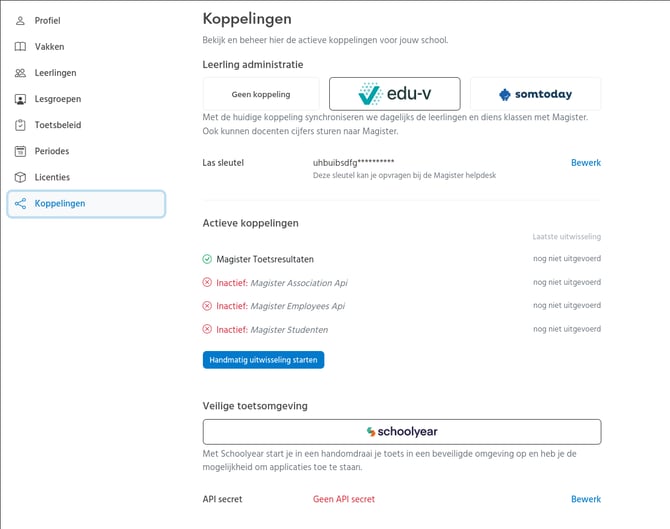The width and height of the screenshot is (670, 529).
Task: Click red inactive icon for Magister Studenten
Action: pos(207,329)
